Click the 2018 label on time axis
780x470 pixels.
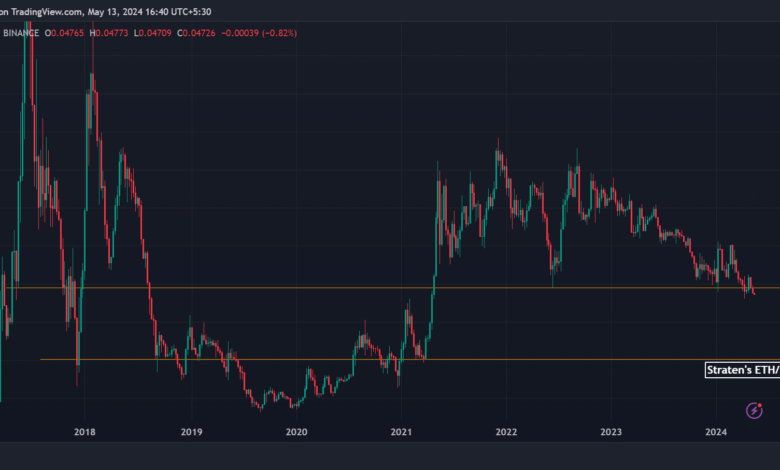click(85, 432)
